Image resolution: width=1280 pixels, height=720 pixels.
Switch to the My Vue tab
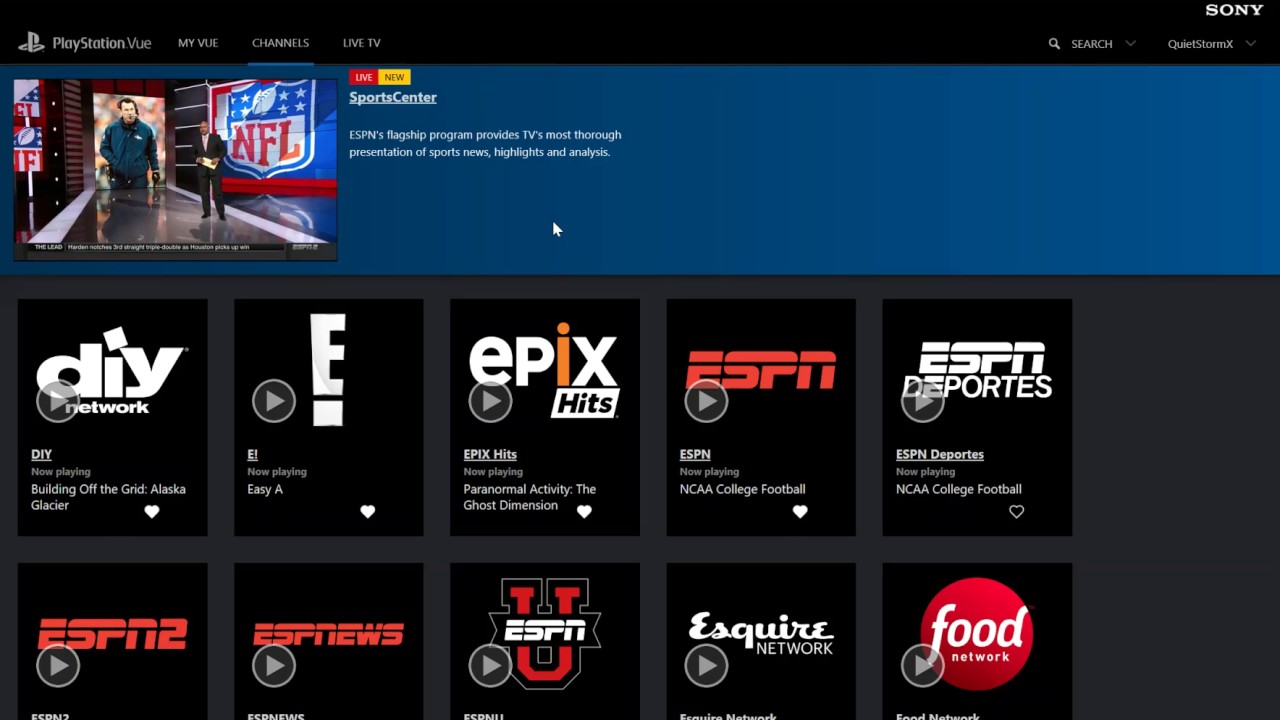pos(198,43)
